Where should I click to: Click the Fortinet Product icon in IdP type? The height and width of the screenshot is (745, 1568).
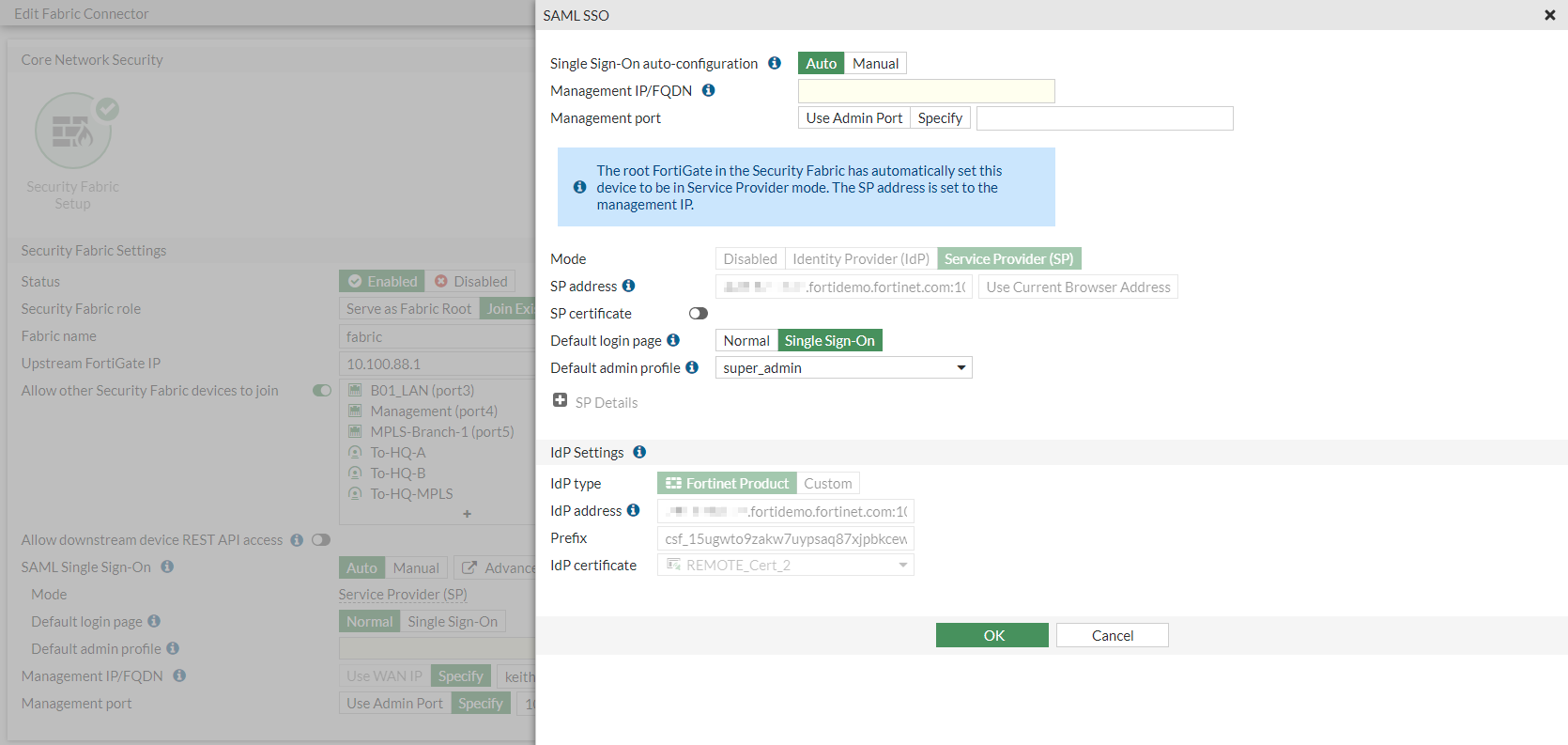point(673,483)
